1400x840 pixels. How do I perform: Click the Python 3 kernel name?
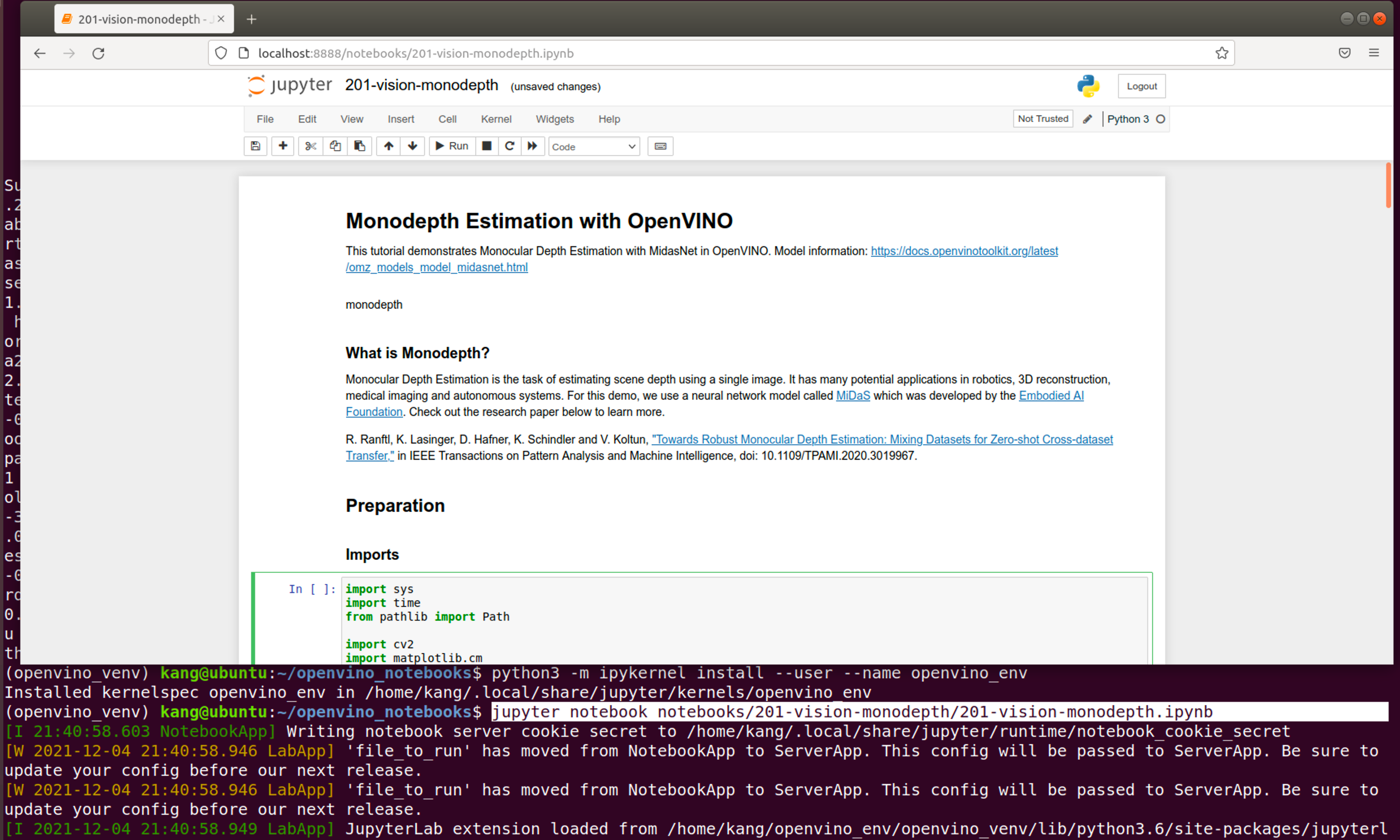[1128, 119]
